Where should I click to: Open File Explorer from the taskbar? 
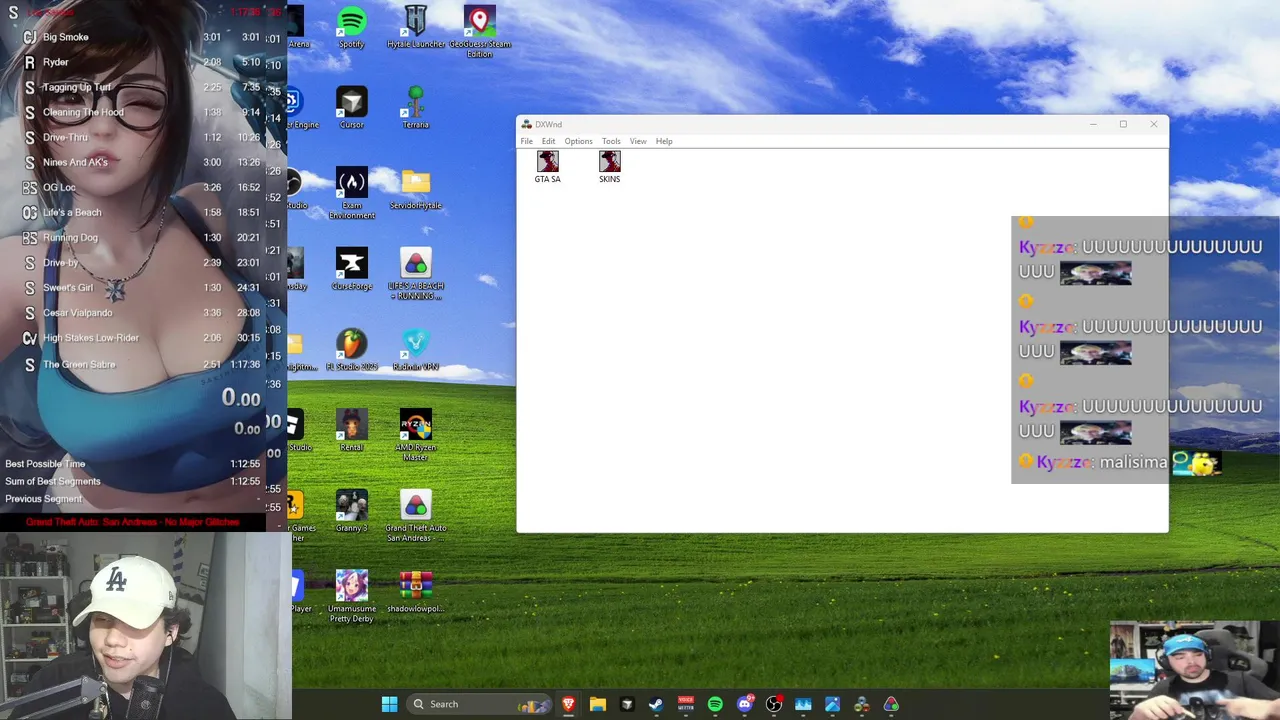point(597,704)
